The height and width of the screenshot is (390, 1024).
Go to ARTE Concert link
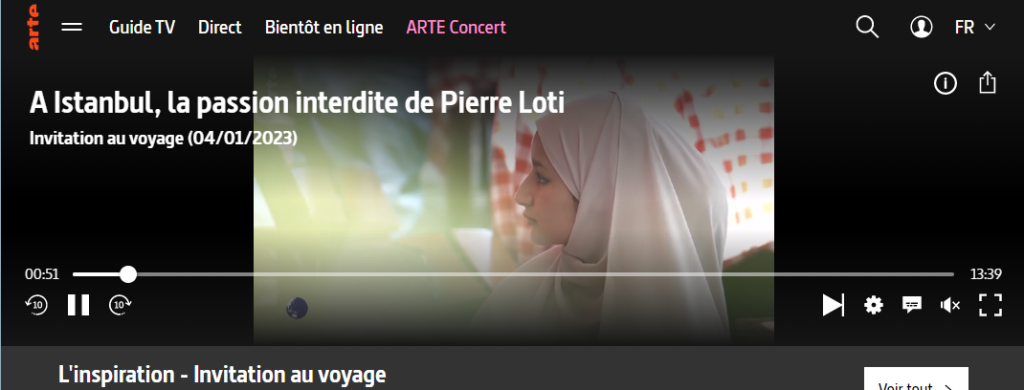pyautogui.click(x=456, y=27)
